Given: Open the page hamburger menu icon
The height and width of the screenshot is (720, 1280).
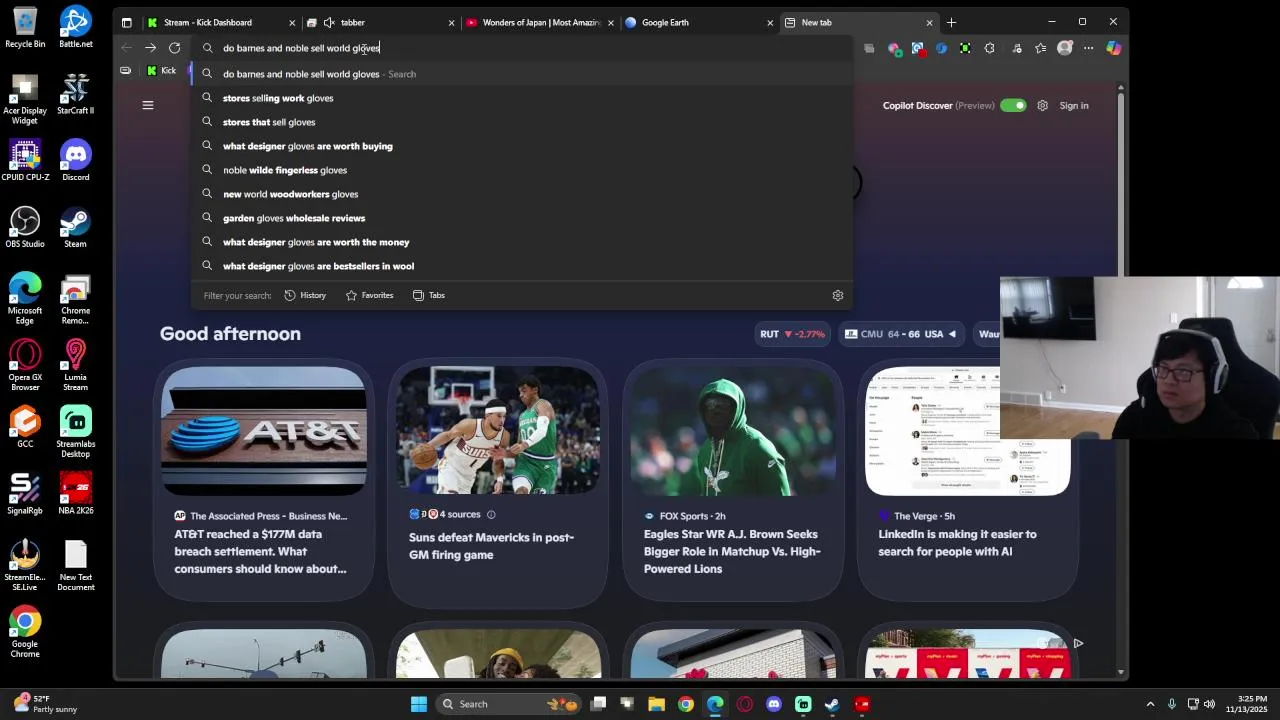Looking at the screenshot, I should point(148,105).
